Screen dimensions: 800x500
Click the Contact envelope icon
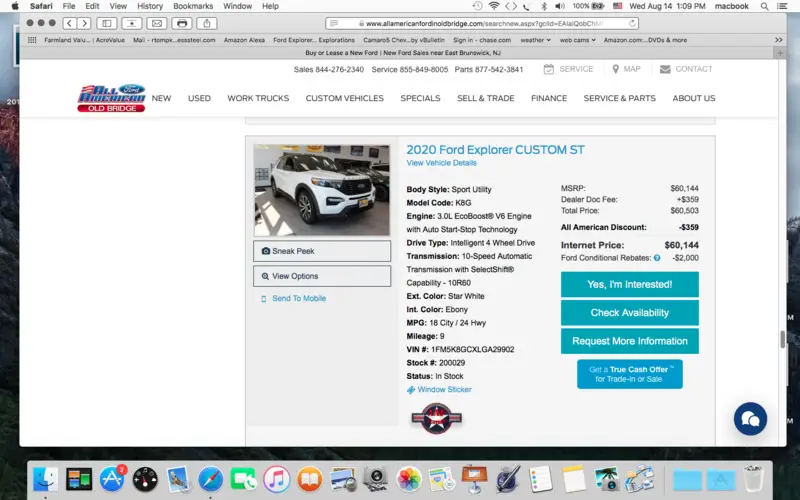[665, 69]
